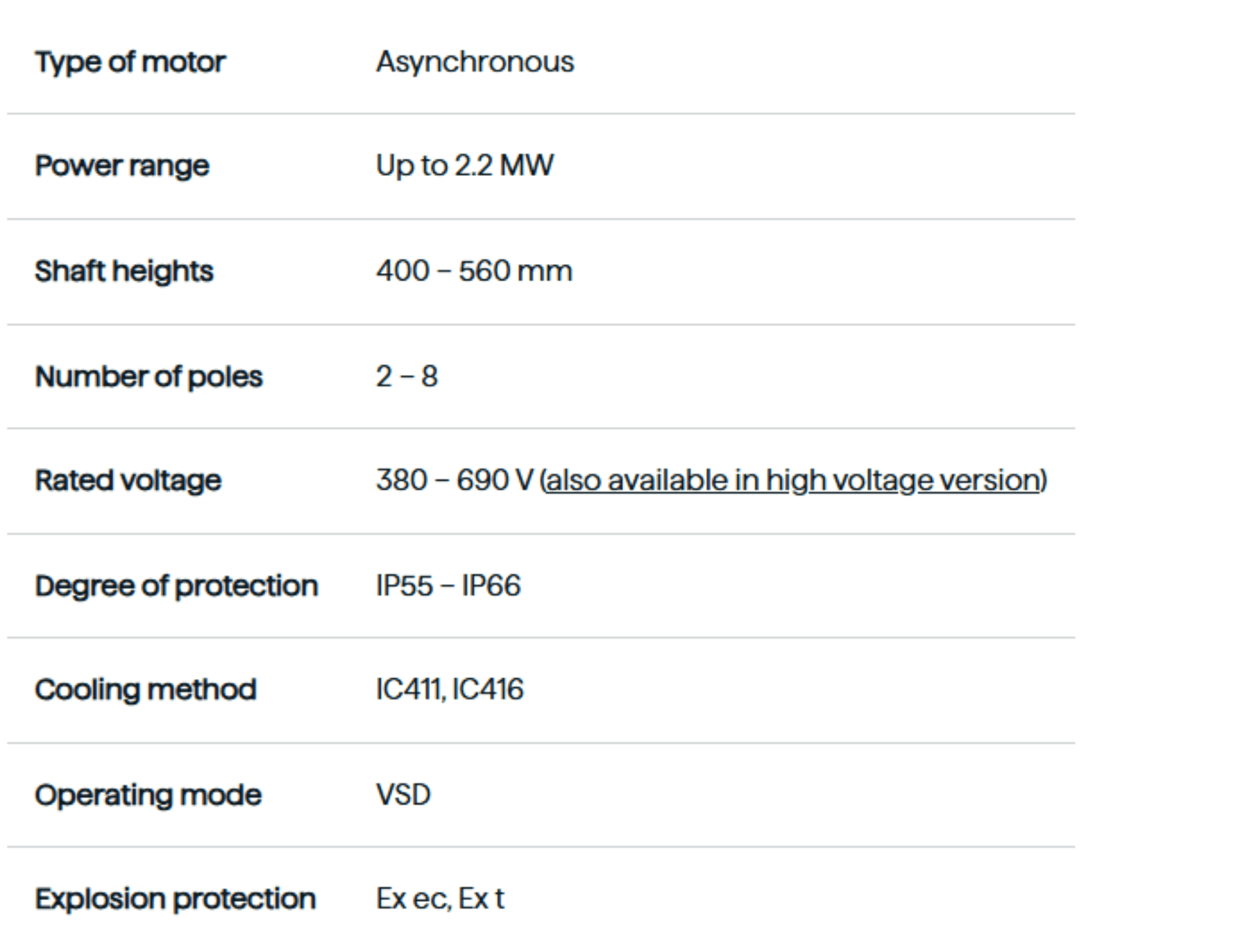1253x952 pixels.
Task: Click the "Power range" row label
Action: pyautogui.click(x=122, y=166)
